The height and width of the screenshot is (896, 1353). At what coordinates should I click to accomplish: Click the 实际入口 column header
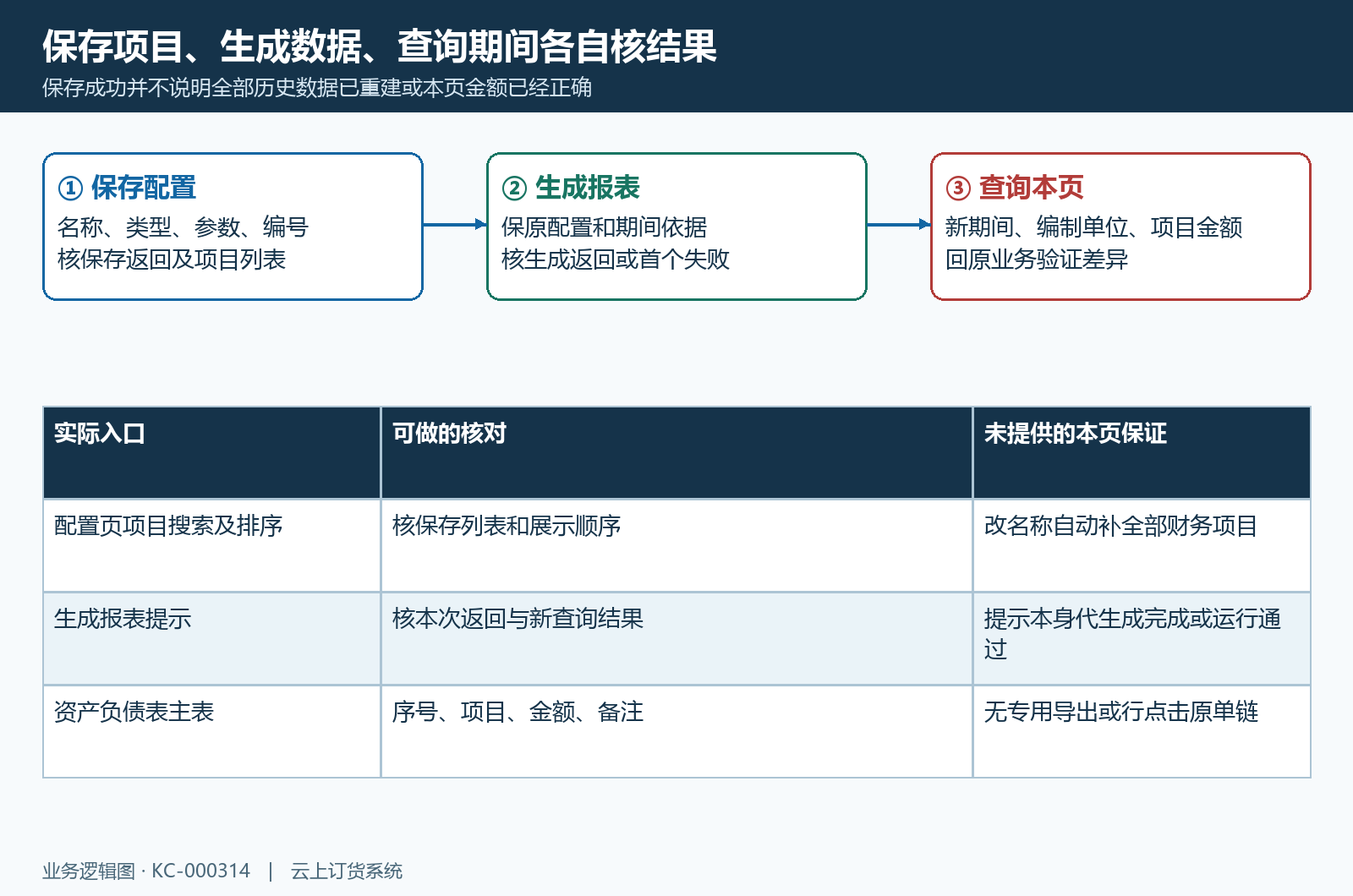tap(211, 453)
